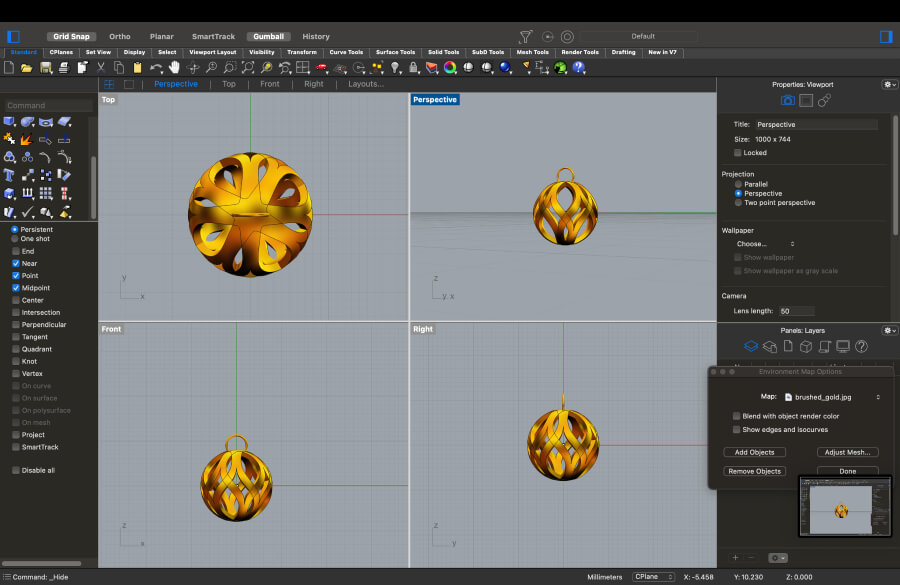Select the Parallel projection option
This screenshot has width=900, height=585.
tap(739, 184)
